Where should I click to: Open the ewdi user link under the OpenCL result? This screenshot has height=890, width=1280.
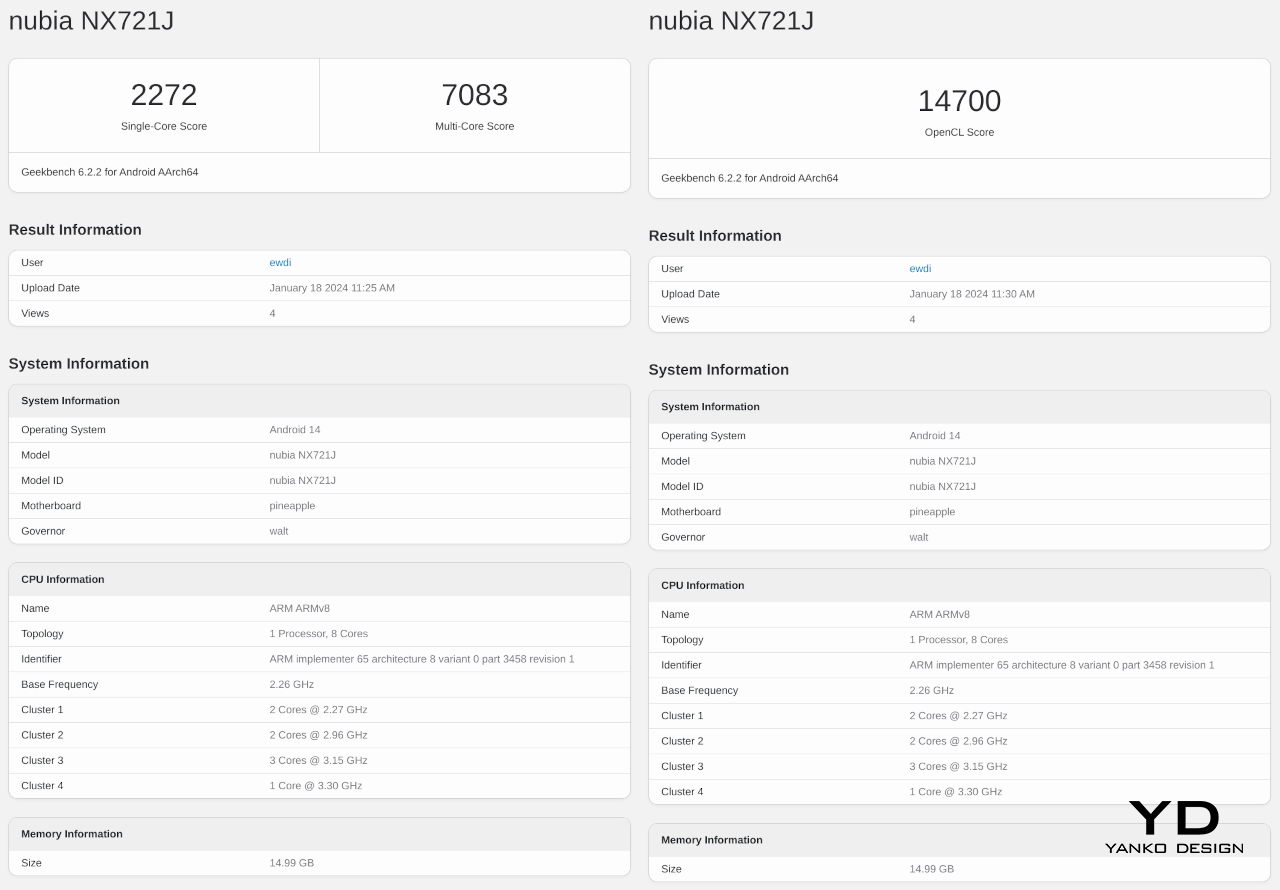(920, 269)
